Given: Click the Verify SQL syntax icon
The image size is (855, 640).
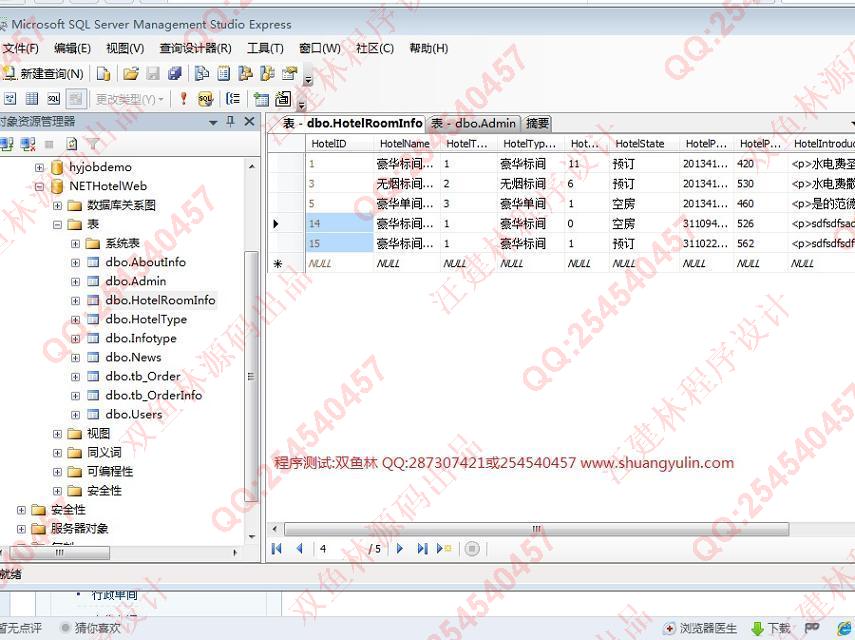Looking at the screenshot, I should click(206, 99).
